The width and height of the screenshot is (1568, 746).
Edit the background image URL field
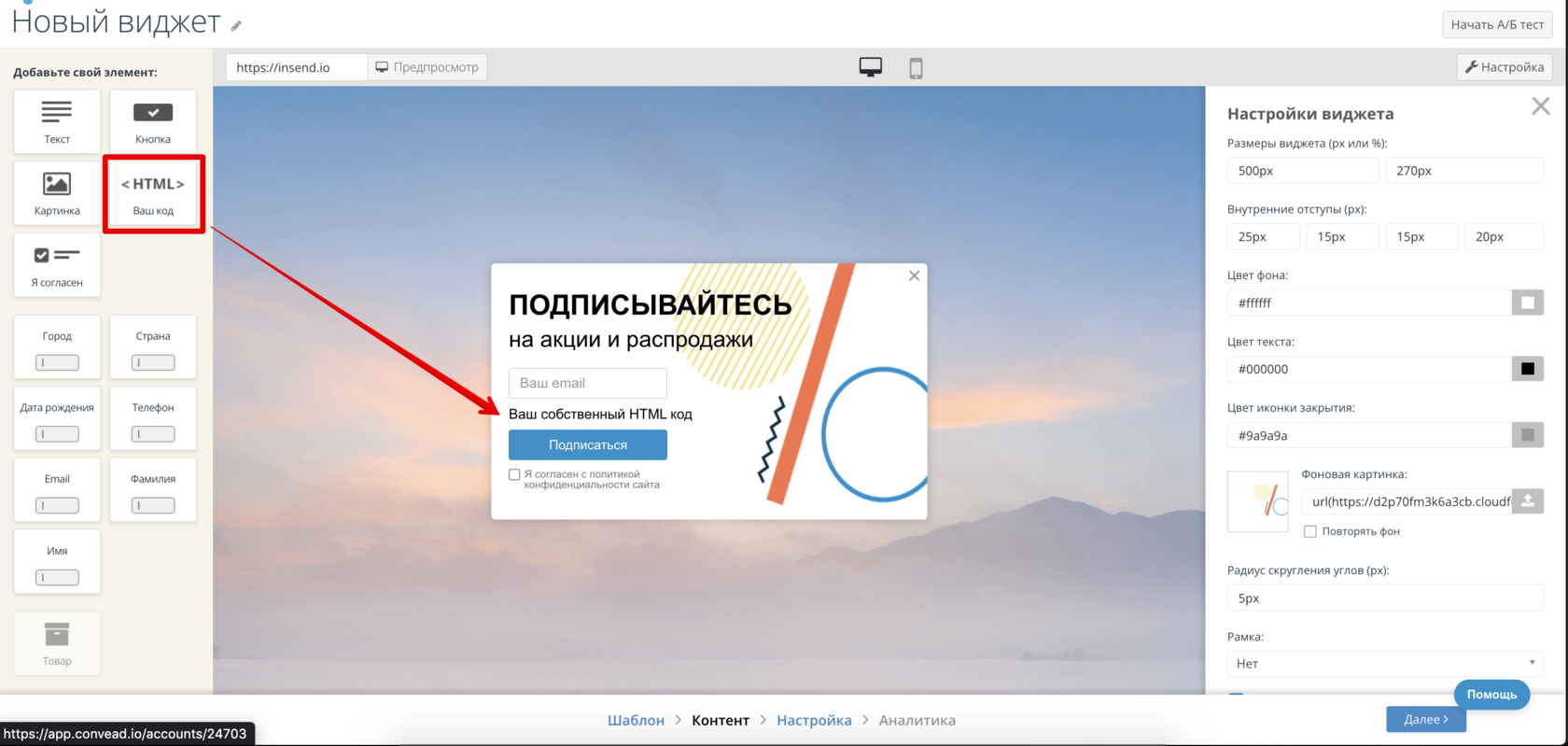(x=1407, y=501)
